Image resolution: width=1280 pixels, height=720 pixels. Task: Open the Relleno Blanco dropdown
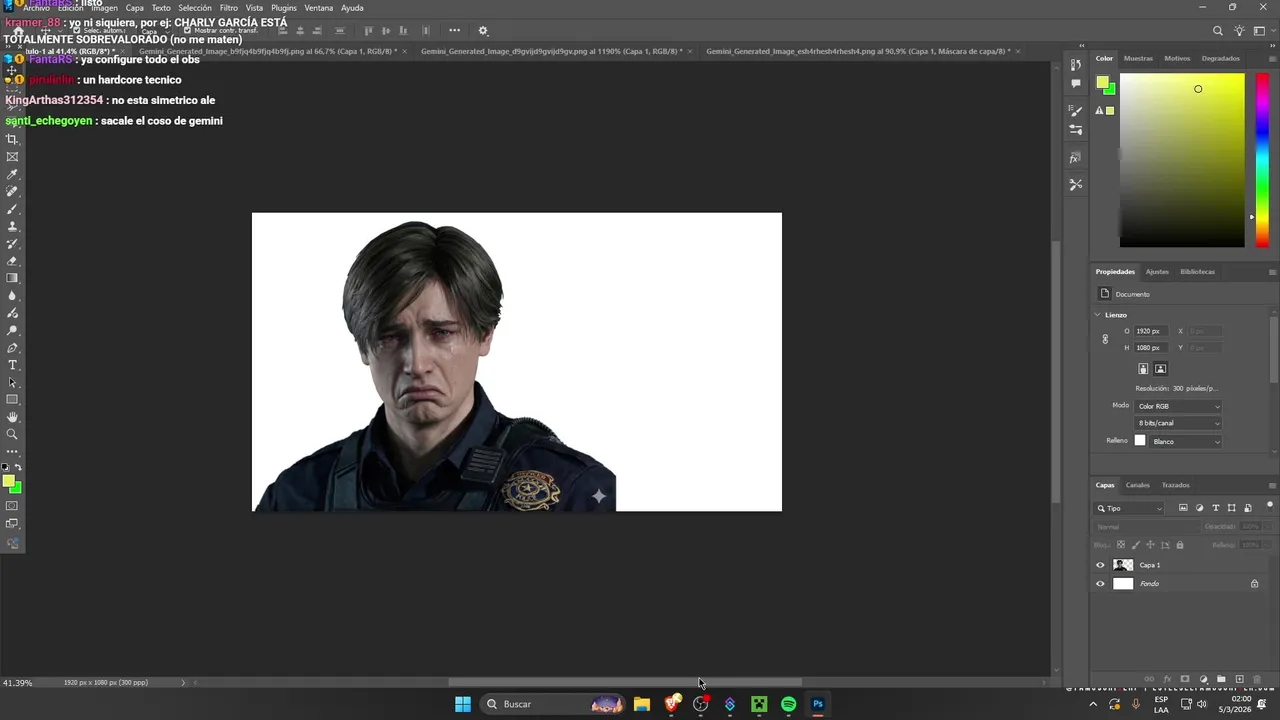(x=1186, y=441)
